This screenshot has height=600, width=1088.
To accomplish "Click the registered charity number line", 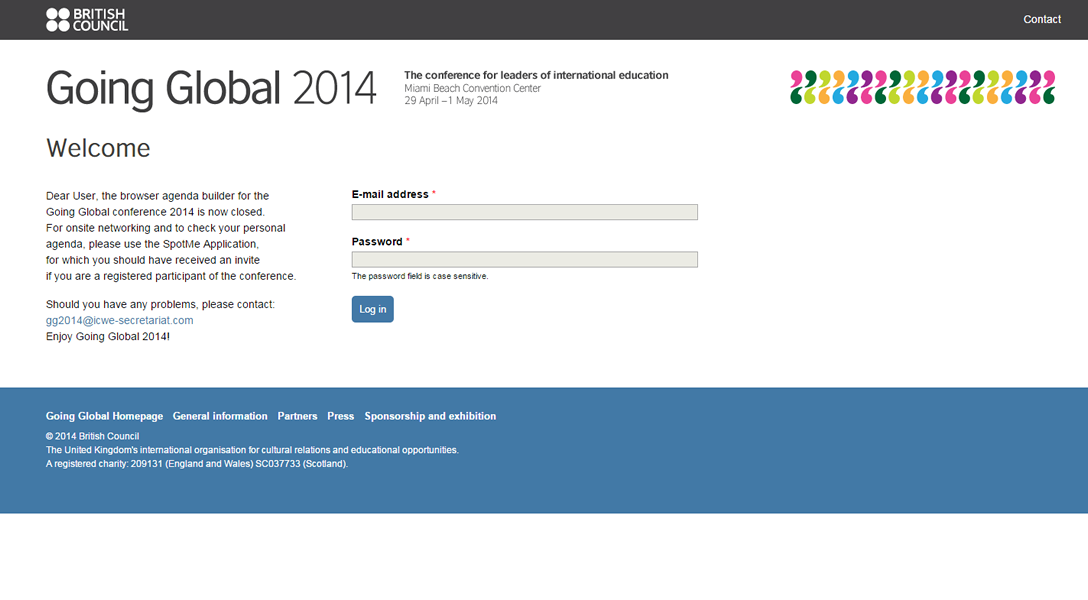I will click(197, 463).
